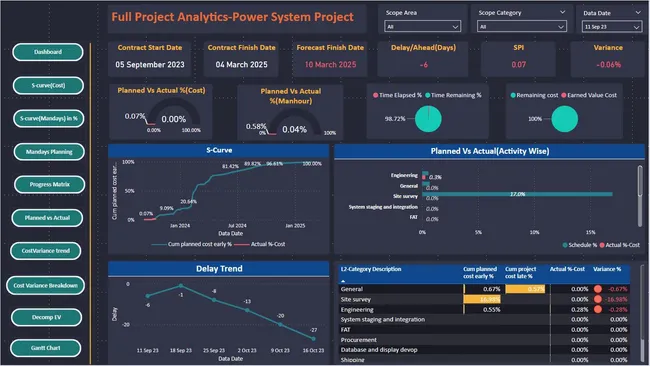This screenshot has height=366, width=650.
Task: Open CostVariance trend page
Action: (46, 251)
